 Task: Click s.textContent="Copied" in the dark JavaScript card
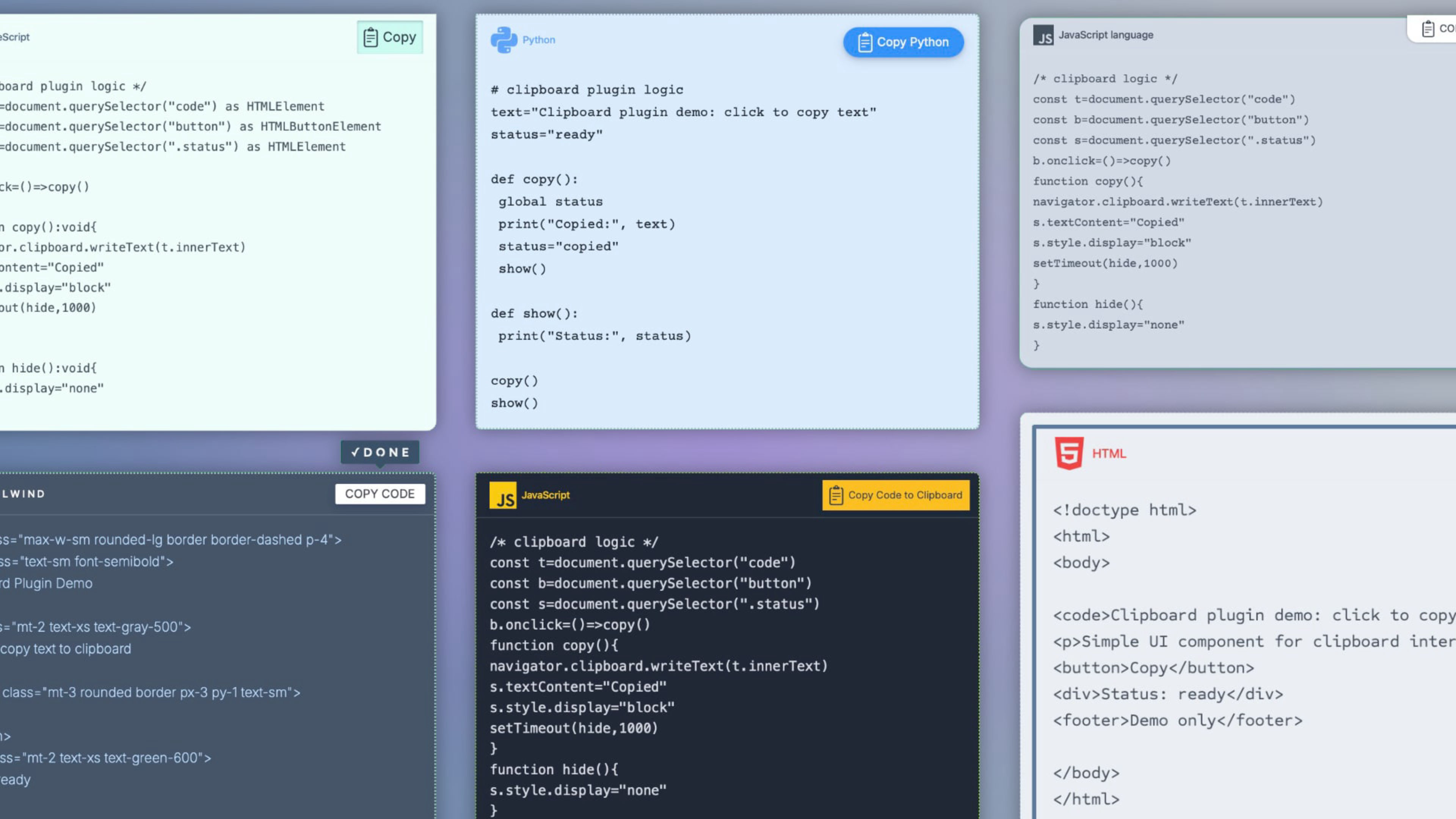tap(577, 687)
